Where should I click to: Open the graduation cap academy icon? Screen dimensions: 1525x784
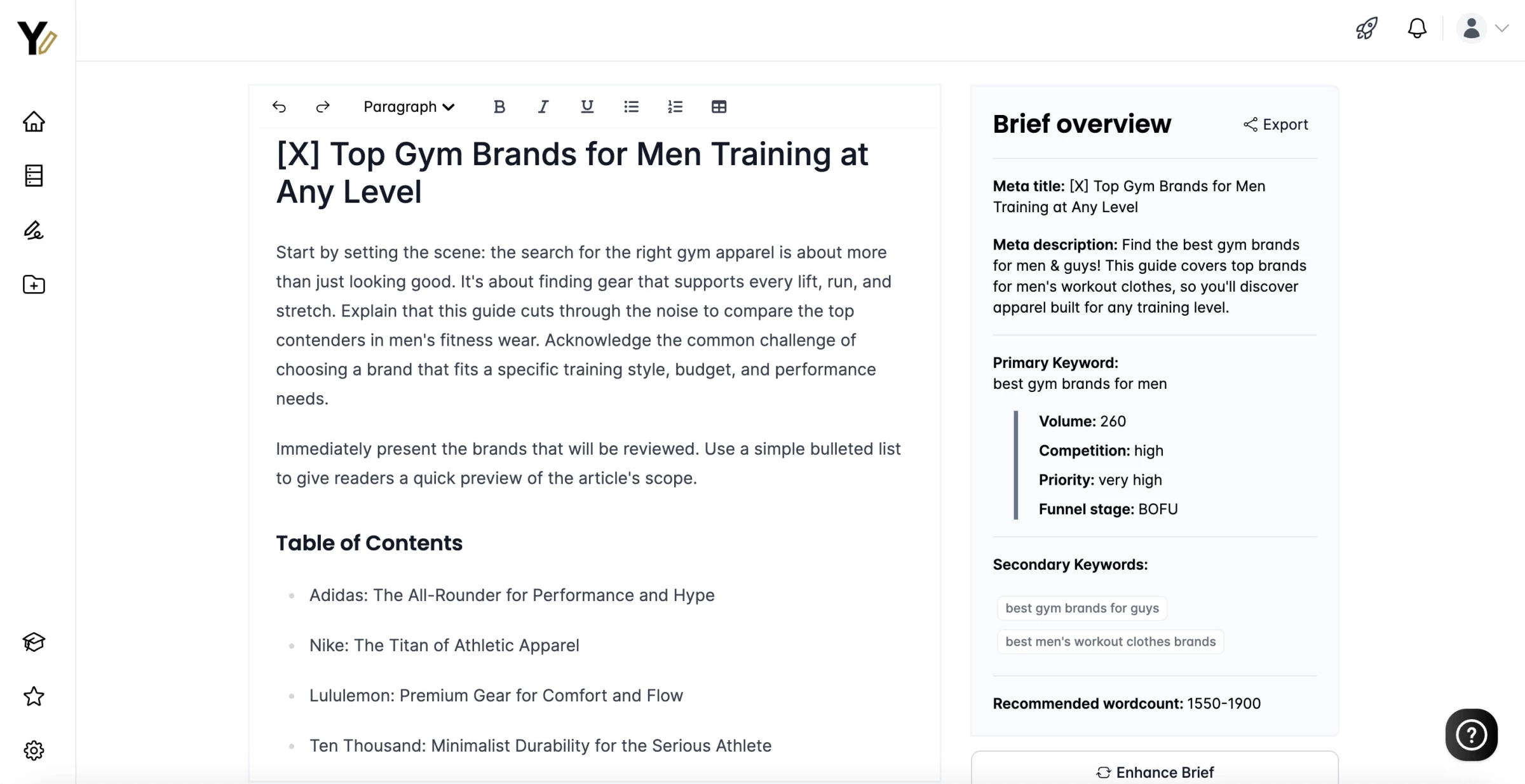[34, 642]
